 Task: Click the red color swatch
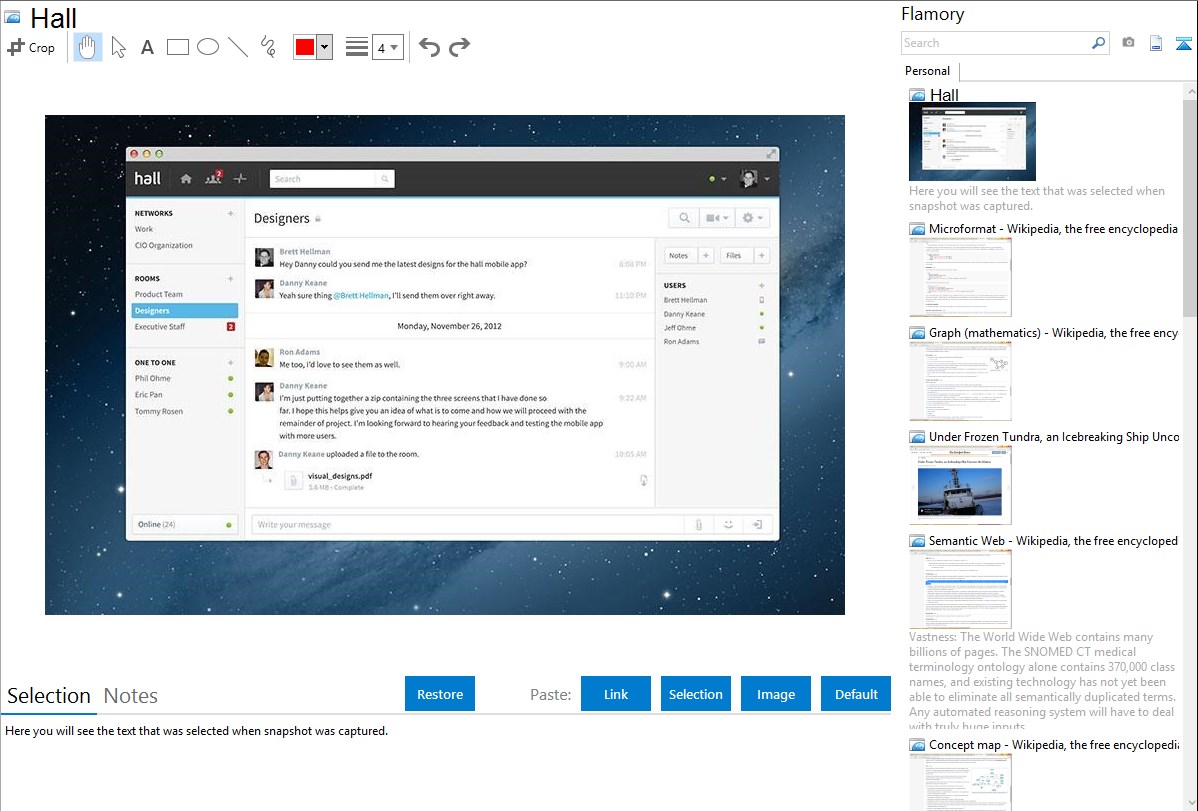click(305, 47)
